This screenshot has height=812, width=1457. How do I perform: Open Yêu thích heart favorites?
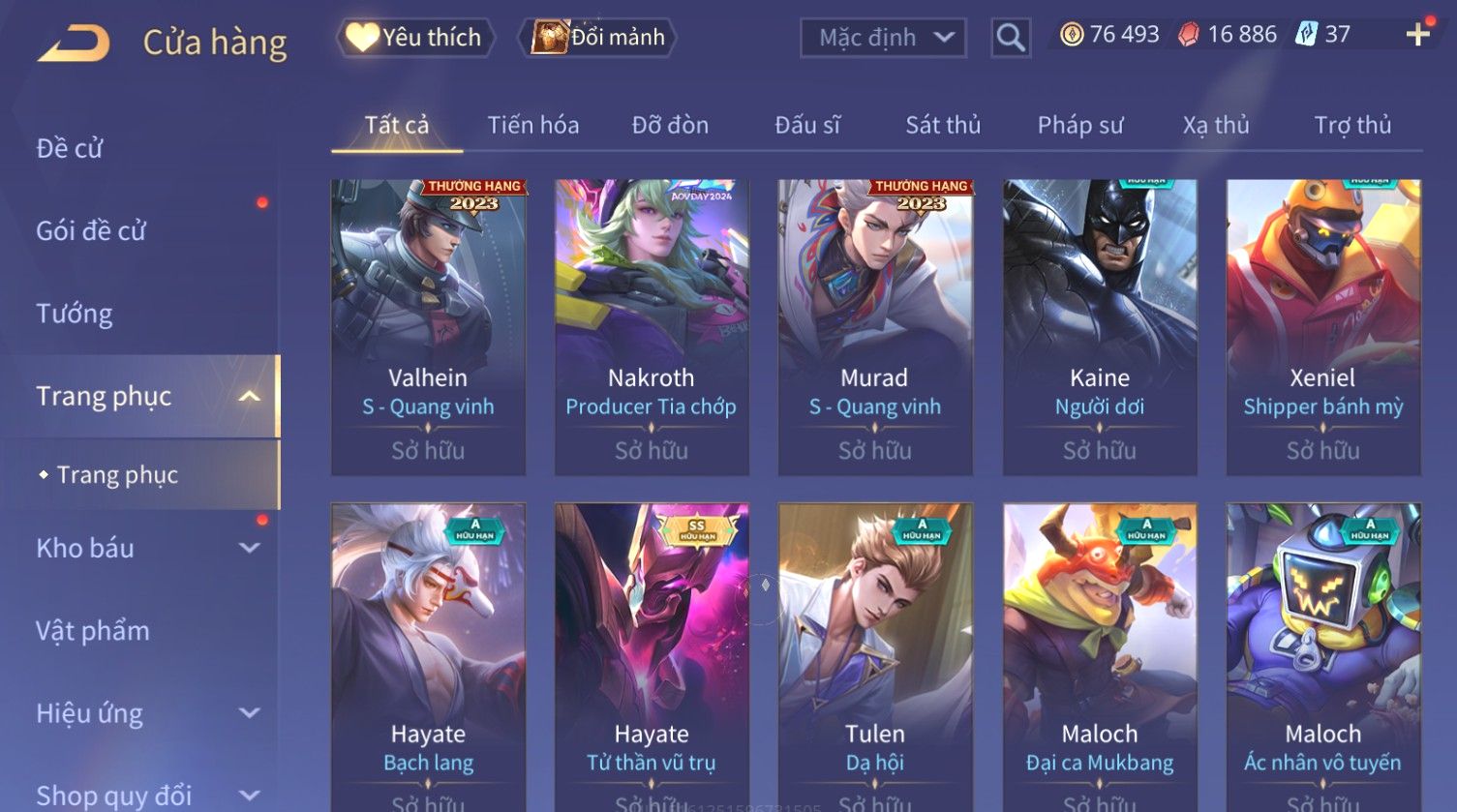[415, 38]
